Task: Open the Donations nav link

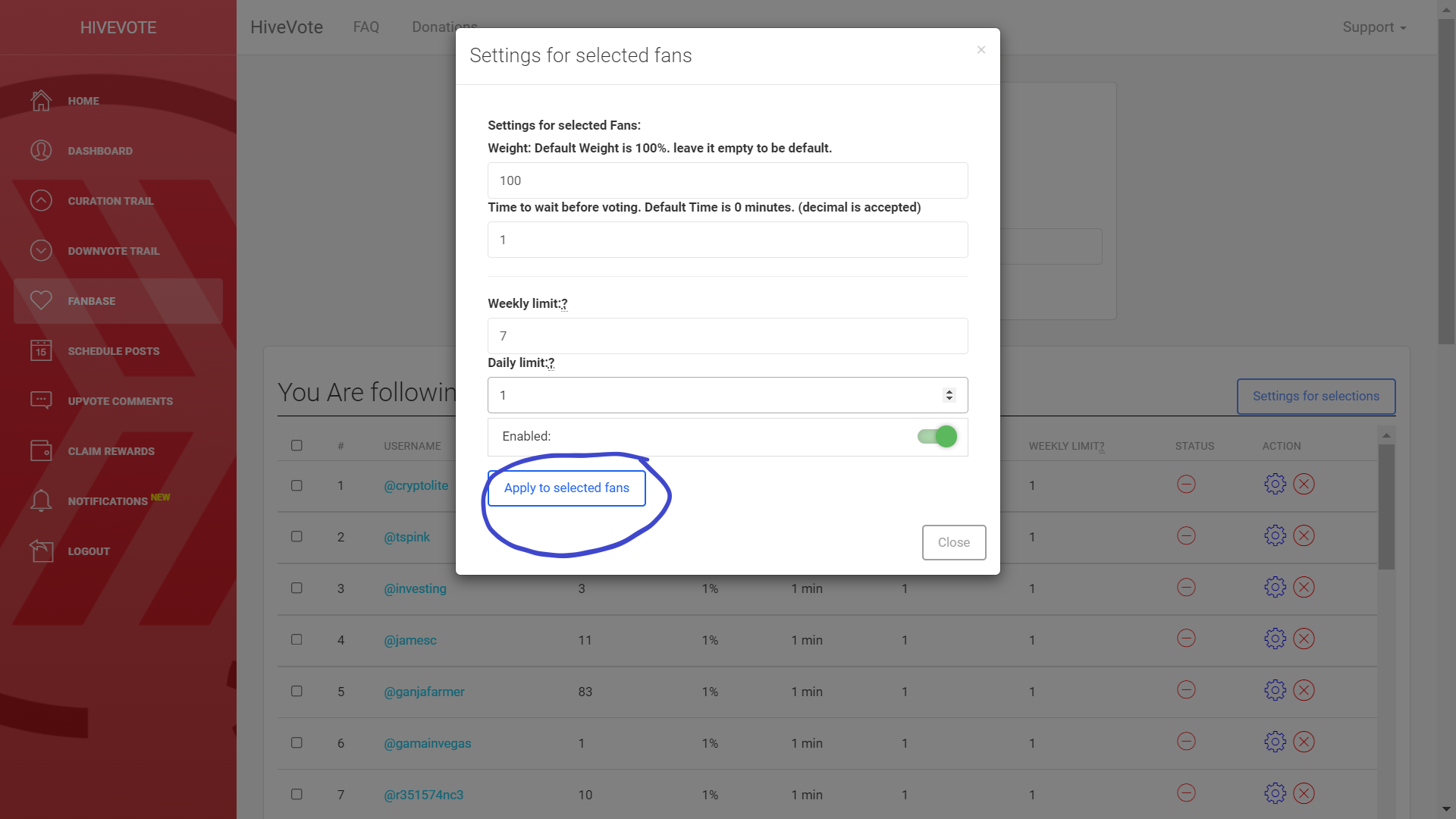Action: pyautogui.click(x=444, y=27)
